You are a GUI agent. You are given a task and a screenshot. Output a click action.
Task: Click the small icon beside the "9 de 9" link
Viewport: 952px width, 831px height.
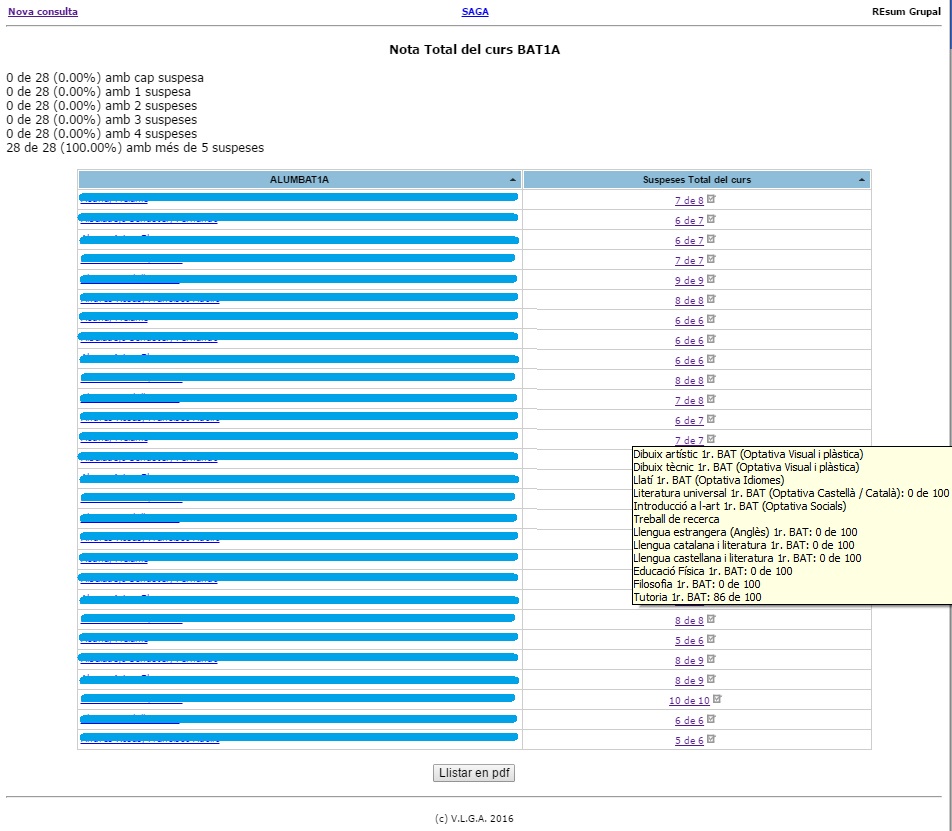[x=711, y=279]
